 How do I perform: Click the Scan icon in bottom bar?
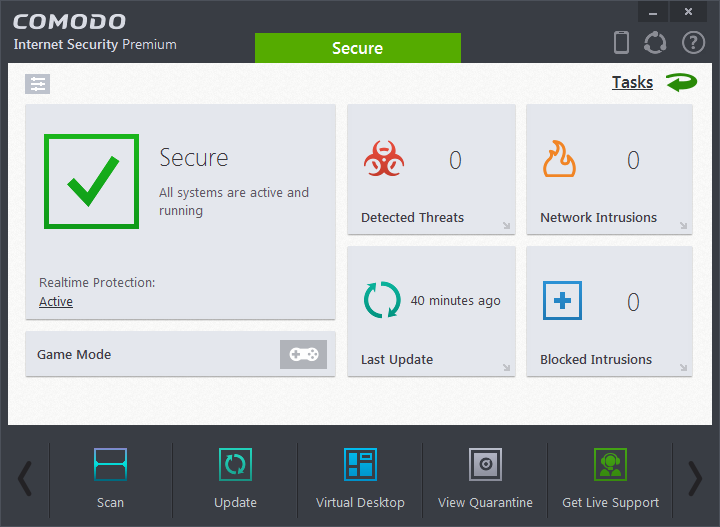point(110,465)
